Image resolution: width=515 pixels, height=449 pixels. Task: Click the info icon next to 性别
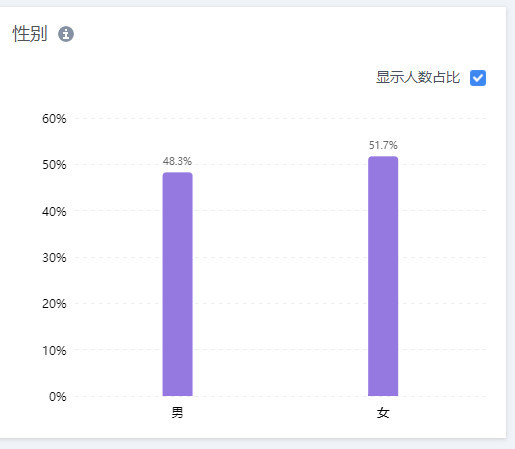(66, 34)
